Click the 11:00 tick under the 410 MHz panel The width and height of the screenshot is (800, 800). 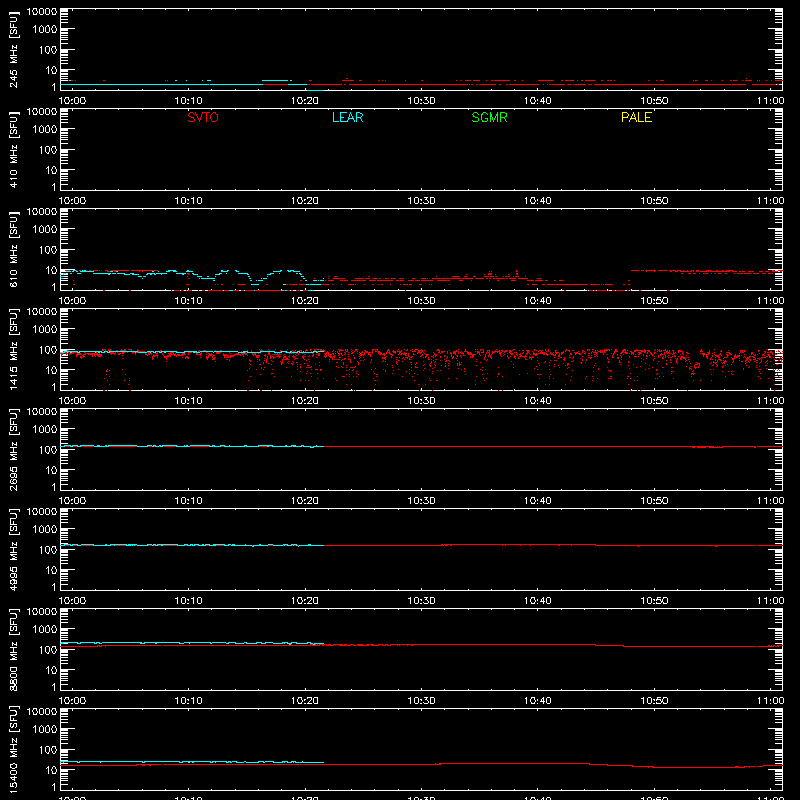[770, 201]
